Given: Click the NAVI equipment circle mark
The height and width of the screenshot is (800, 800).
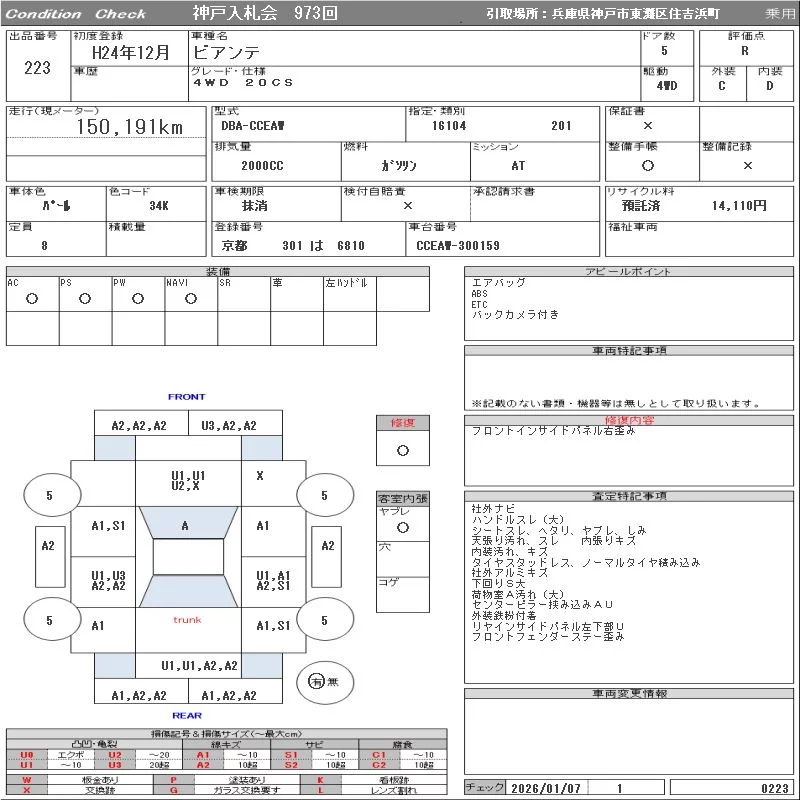Looking at the screenshot, I should (x=191, y=298).
